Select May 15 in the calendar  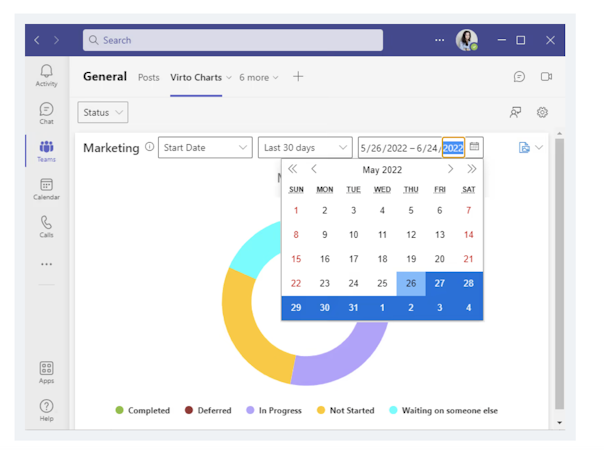(296, 259)
